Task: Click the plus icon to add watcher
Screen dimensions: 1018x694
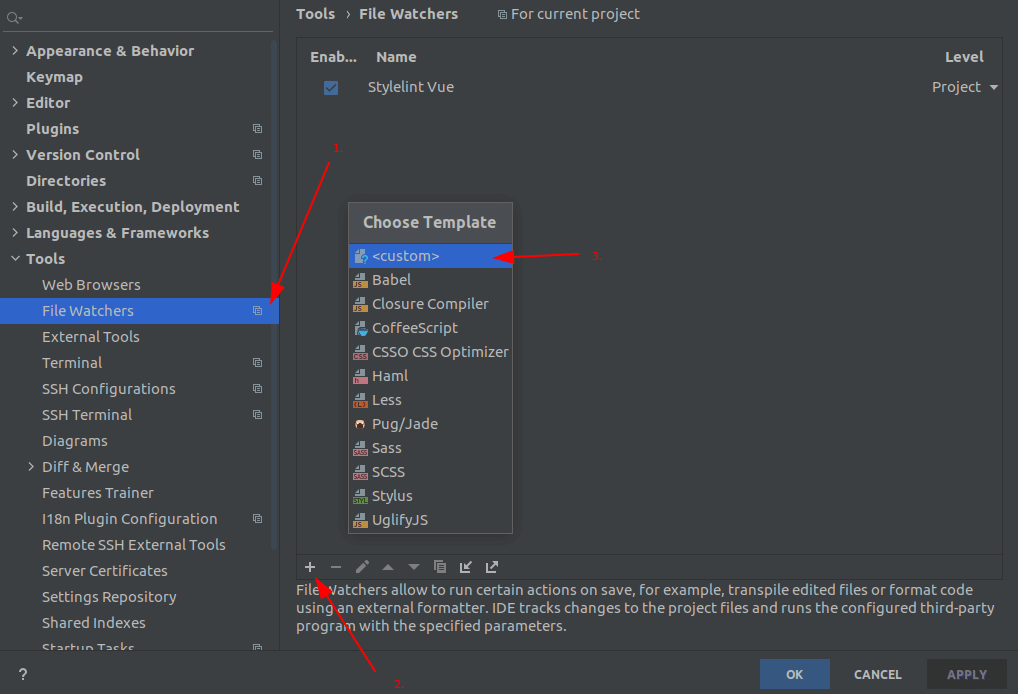Action: (x=310, y=567)
